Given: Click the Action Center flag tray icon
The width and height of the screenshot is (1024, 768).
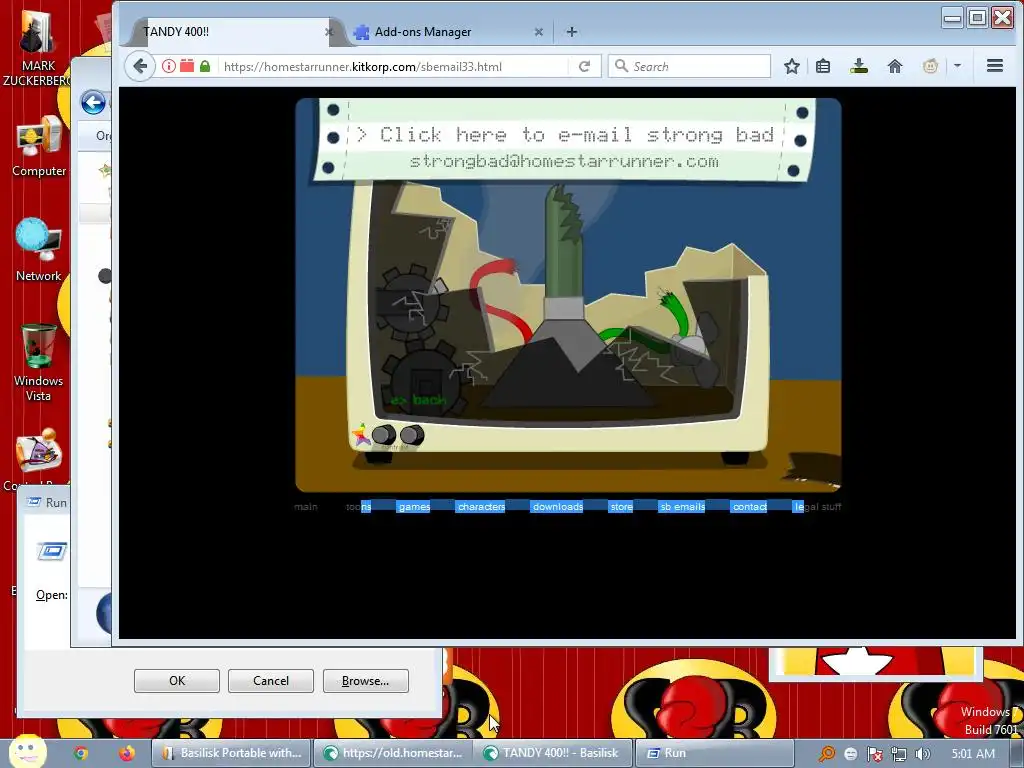Looking at the screenshot, I should [x=874, y=754].
